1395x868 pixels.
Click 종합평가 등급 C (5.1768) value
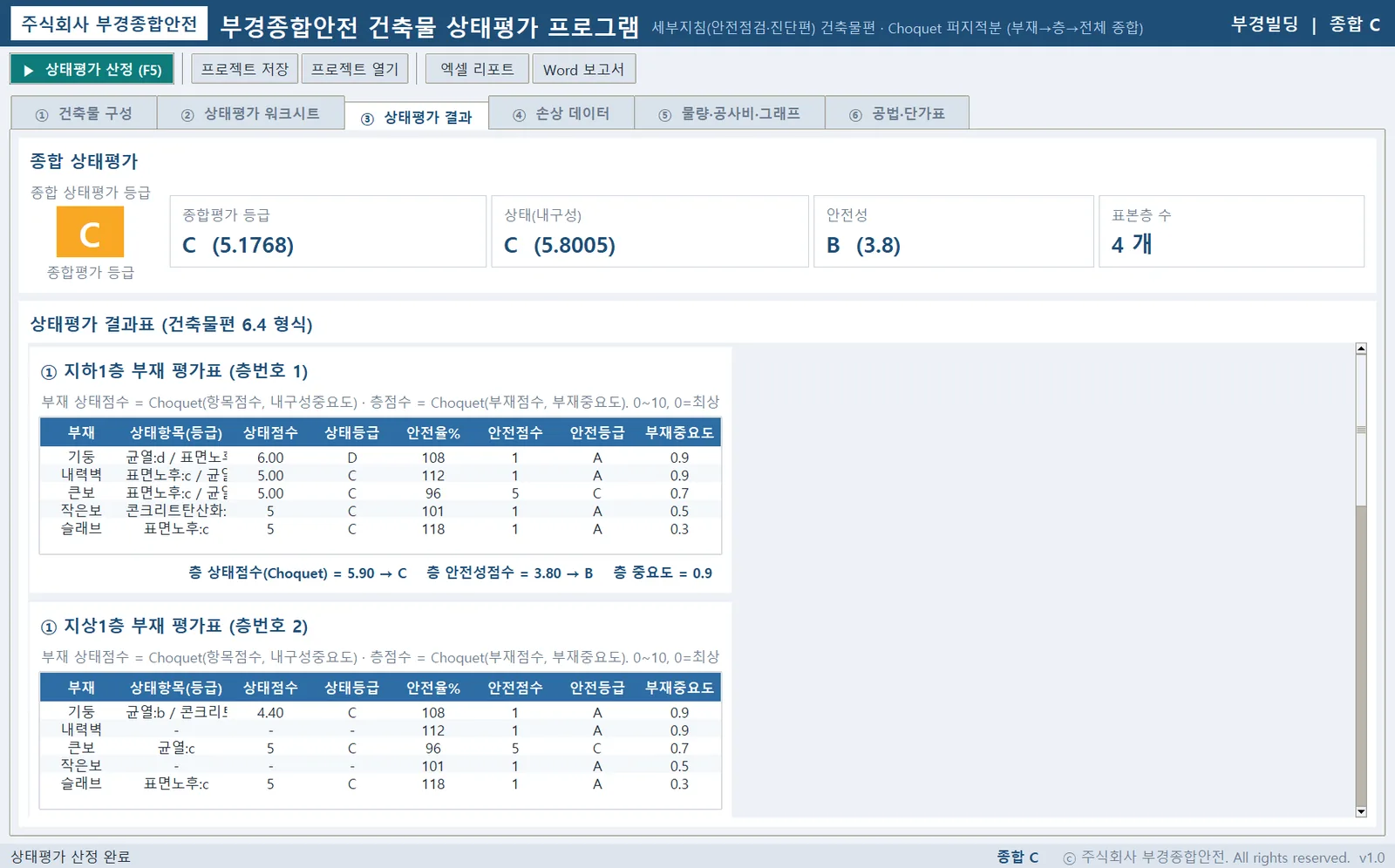tap(238, 246)
